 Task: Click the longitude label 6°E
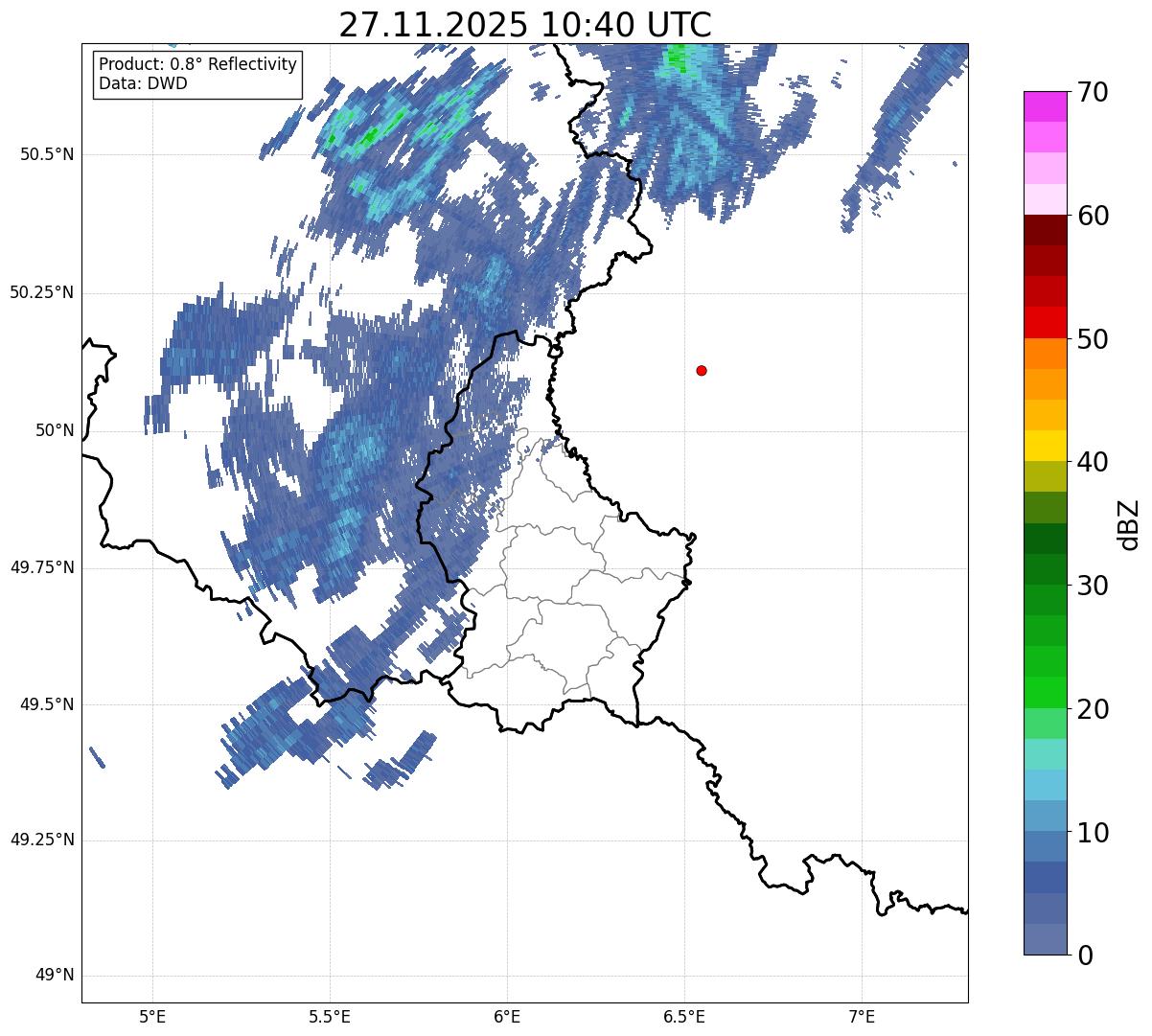[x=507, y=1016]
